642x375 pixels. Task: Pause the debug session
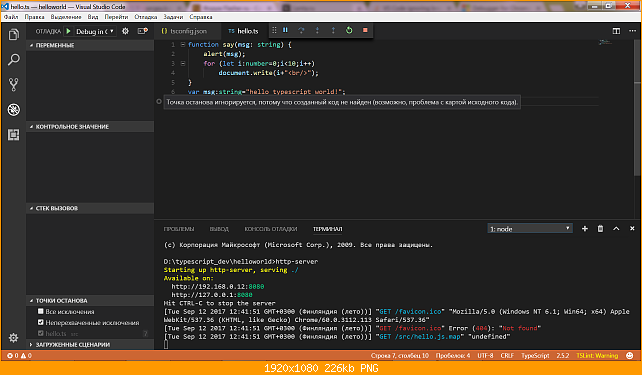tap(285, 30)
